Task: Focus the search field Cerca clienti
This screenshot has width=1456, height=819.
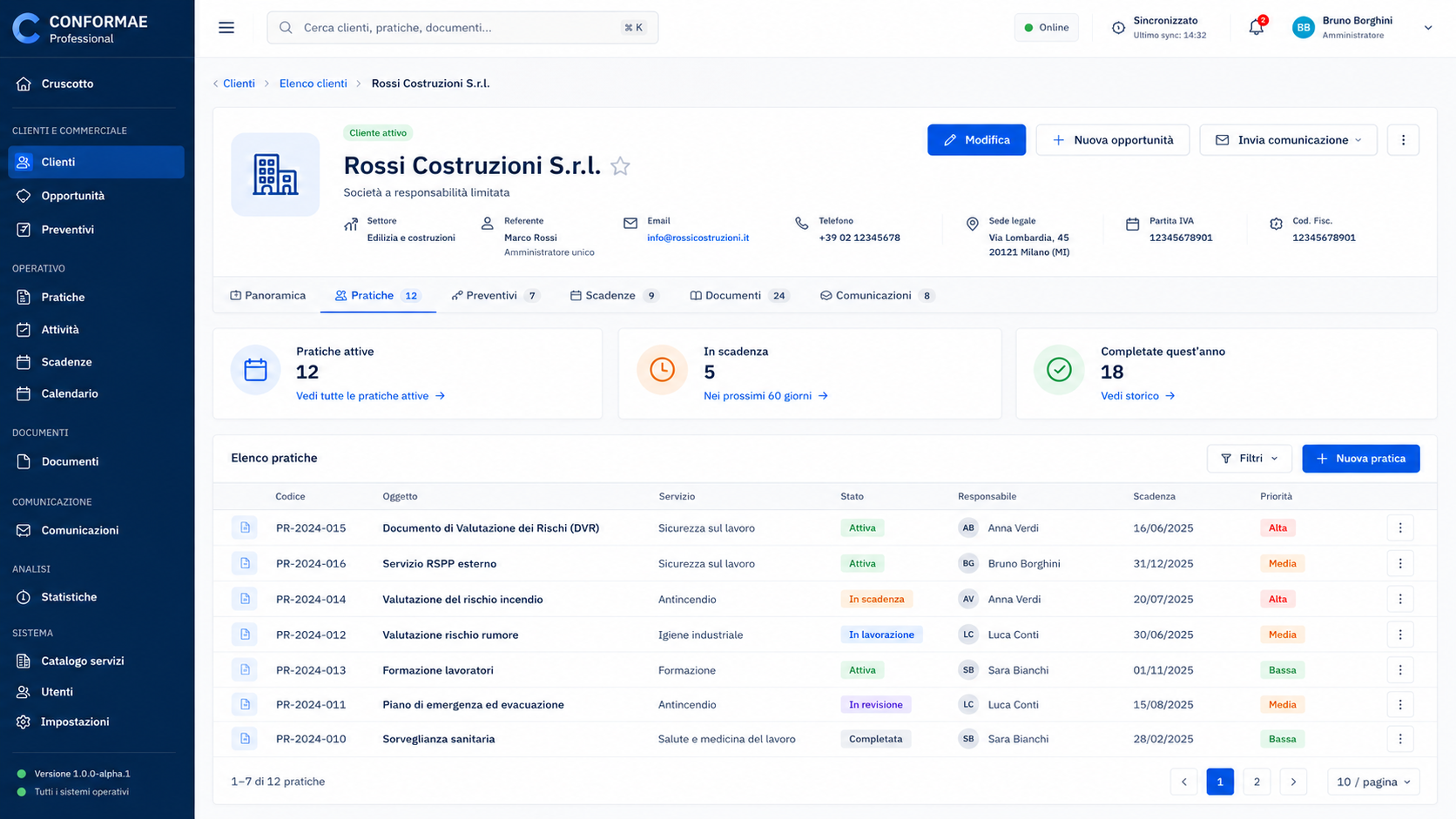Action: pyautogui.click(x=462, y=28)
